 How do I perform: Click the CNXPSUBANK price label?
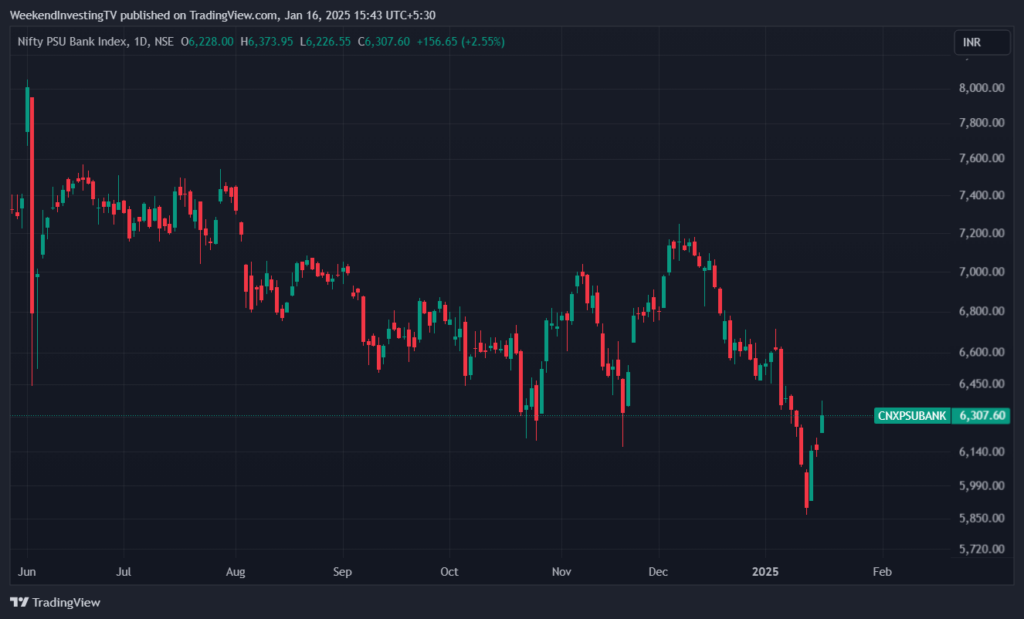pyautogui.click(x=912, y=416)
